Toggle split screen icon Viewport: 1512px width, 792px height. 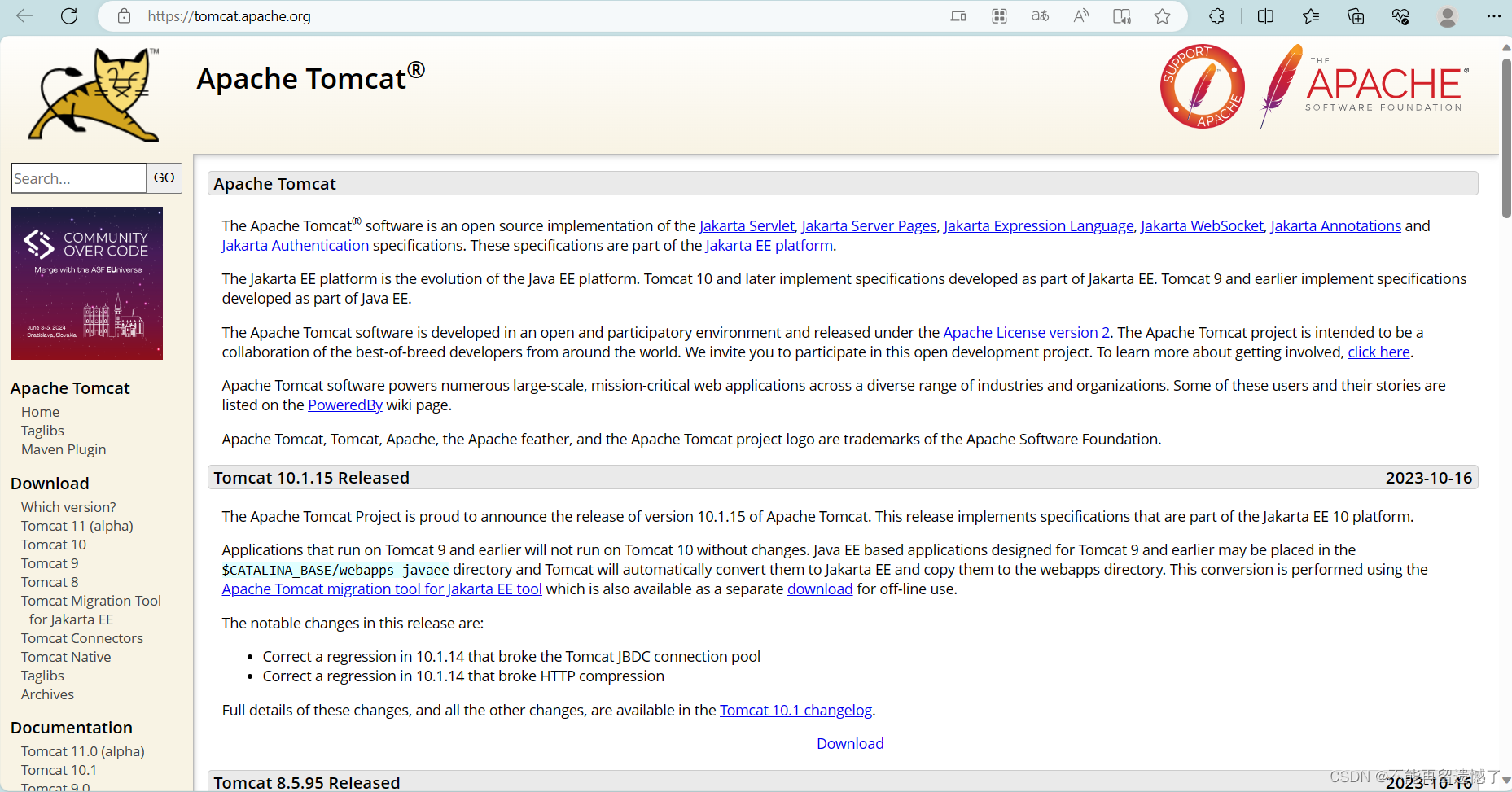point(1265,16)
